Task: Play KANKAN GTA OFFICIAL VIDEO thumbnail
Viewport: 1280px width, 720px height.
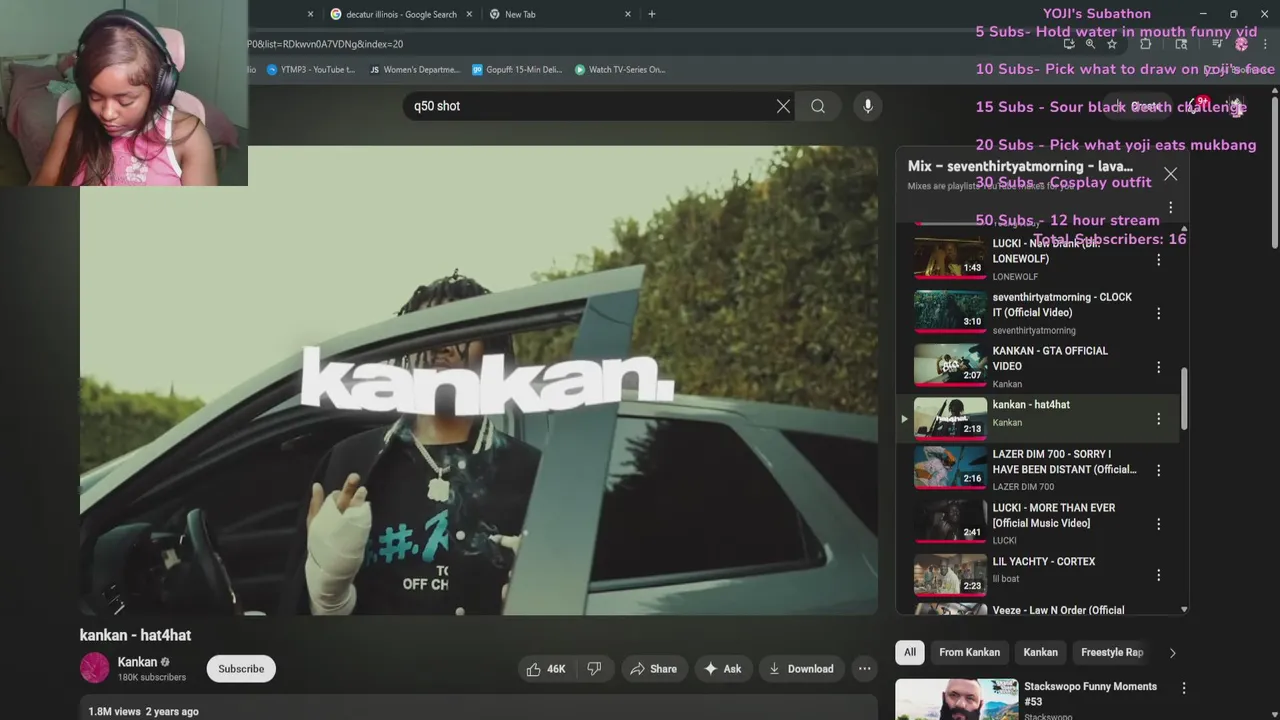Action: [950, 364]
